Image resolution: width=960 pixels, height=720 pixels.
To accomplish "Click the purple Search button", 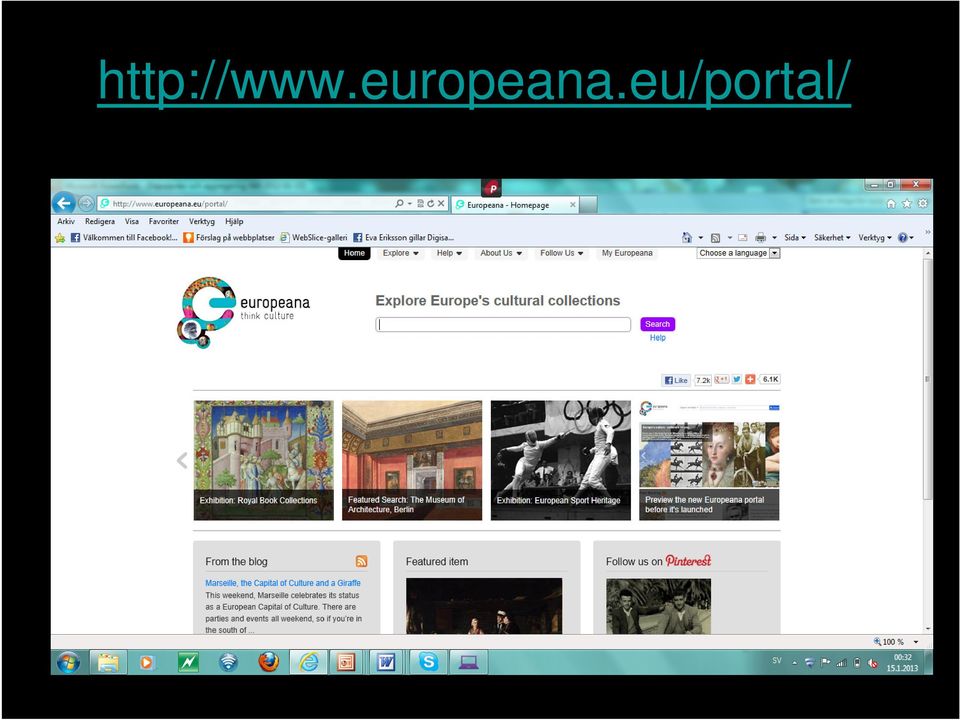I will [x=658, y=324].
